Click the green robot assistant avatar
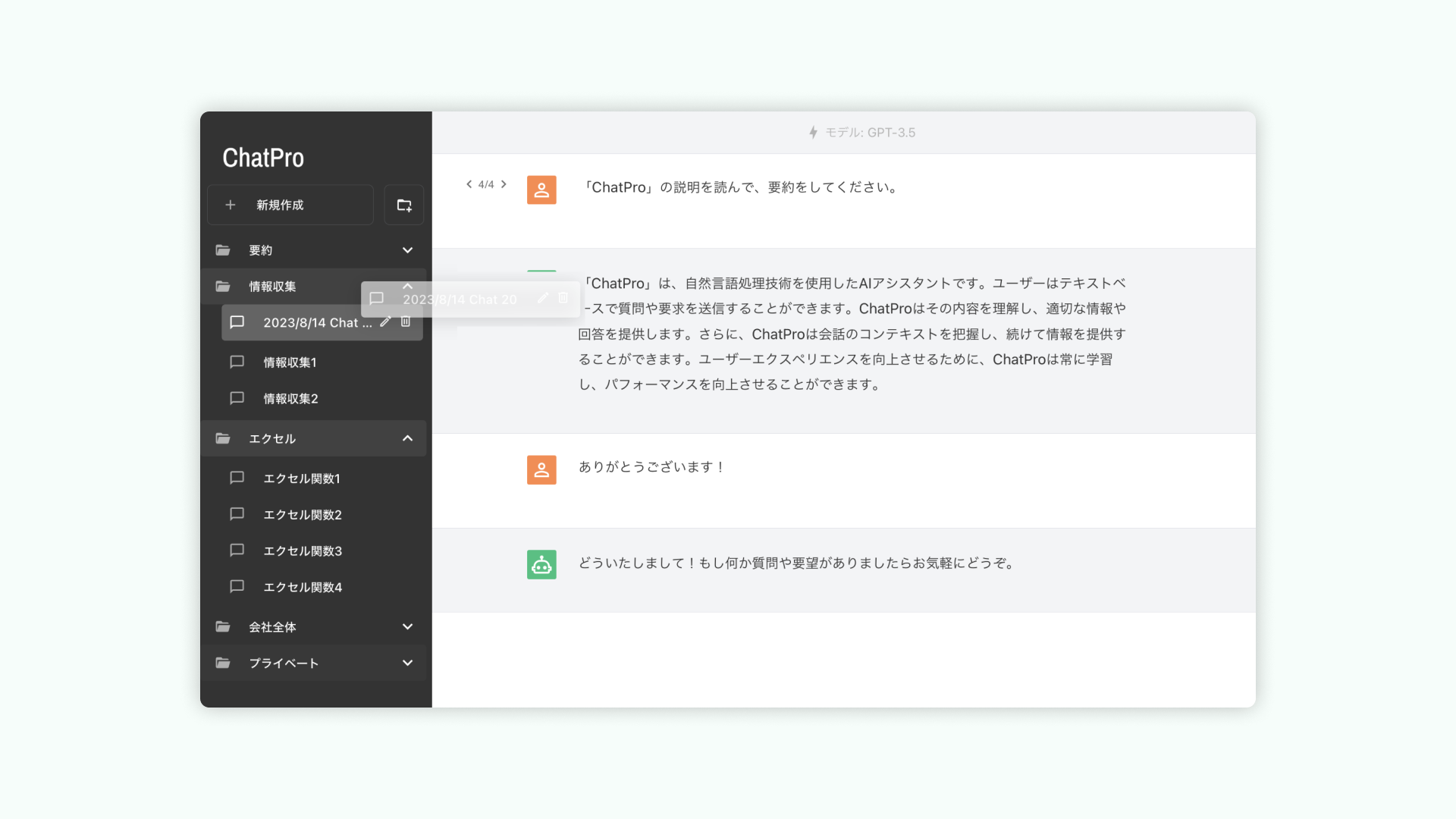The width and height of the screenshot is (1456, 819). click(541, 564)
